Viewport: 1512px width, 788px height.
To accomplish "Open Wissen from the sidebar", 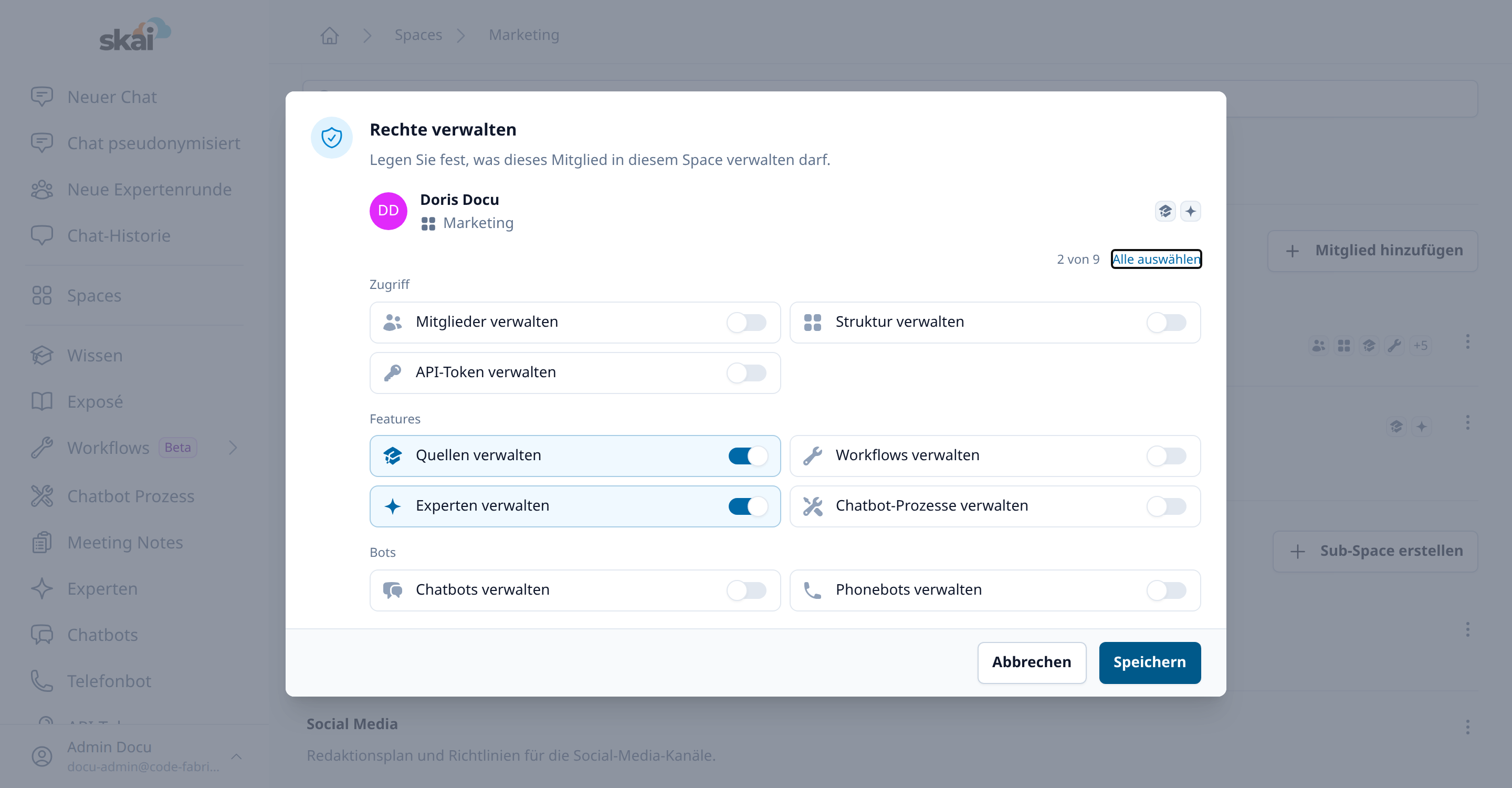I will [94, 355].
